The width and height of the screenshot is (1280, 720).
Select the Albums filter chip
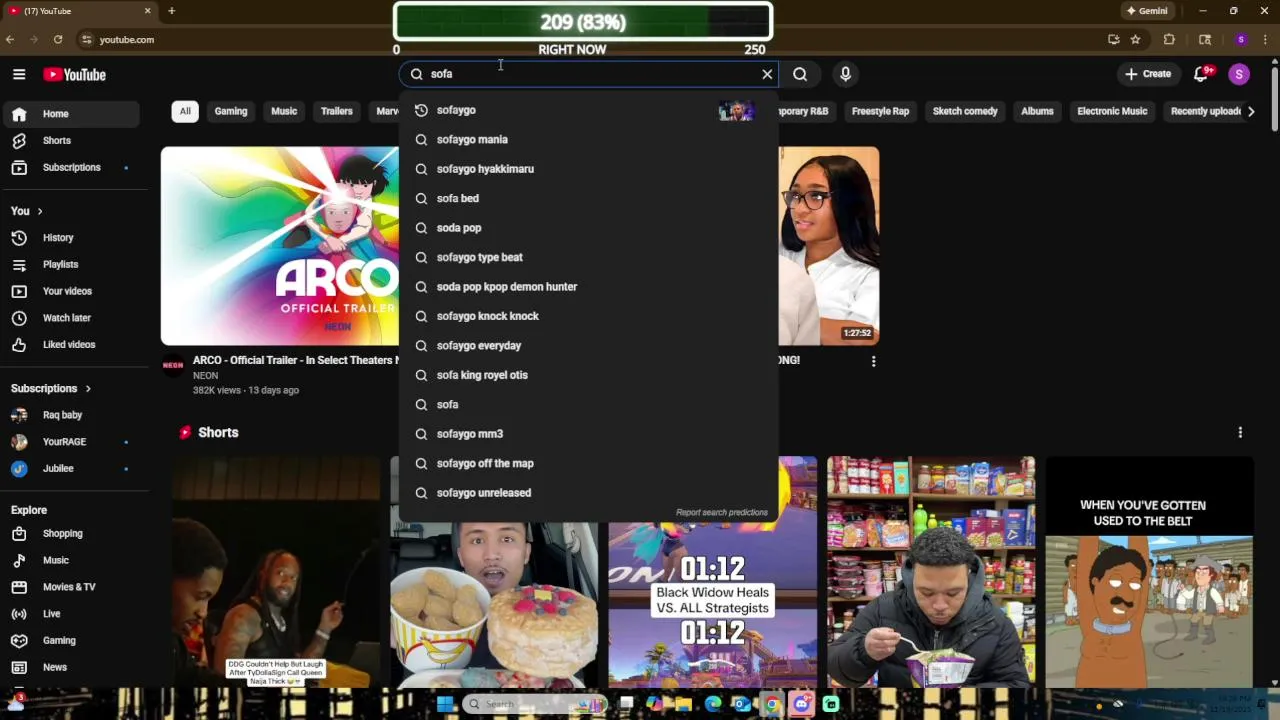tap(1037, 111)
